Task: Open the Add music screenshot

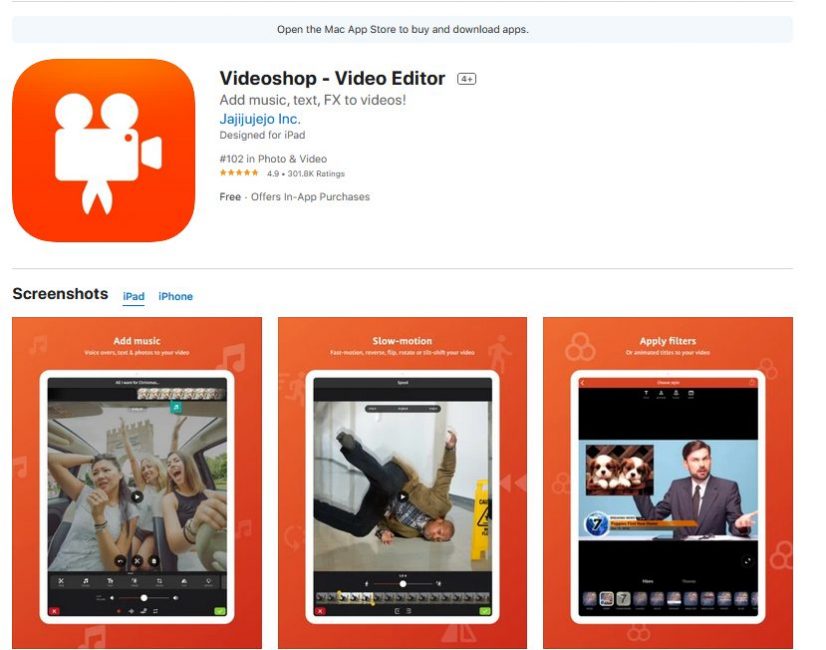Action: pos(137,482)
